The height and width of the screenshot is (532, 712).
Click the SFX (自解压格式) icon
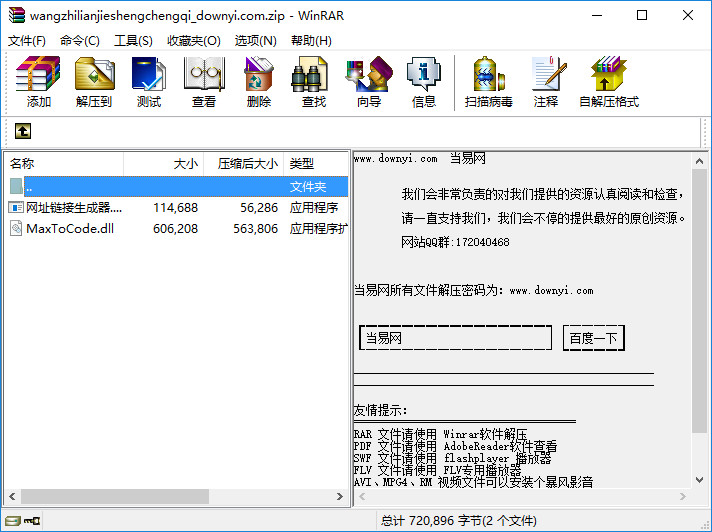click(608, 82)
